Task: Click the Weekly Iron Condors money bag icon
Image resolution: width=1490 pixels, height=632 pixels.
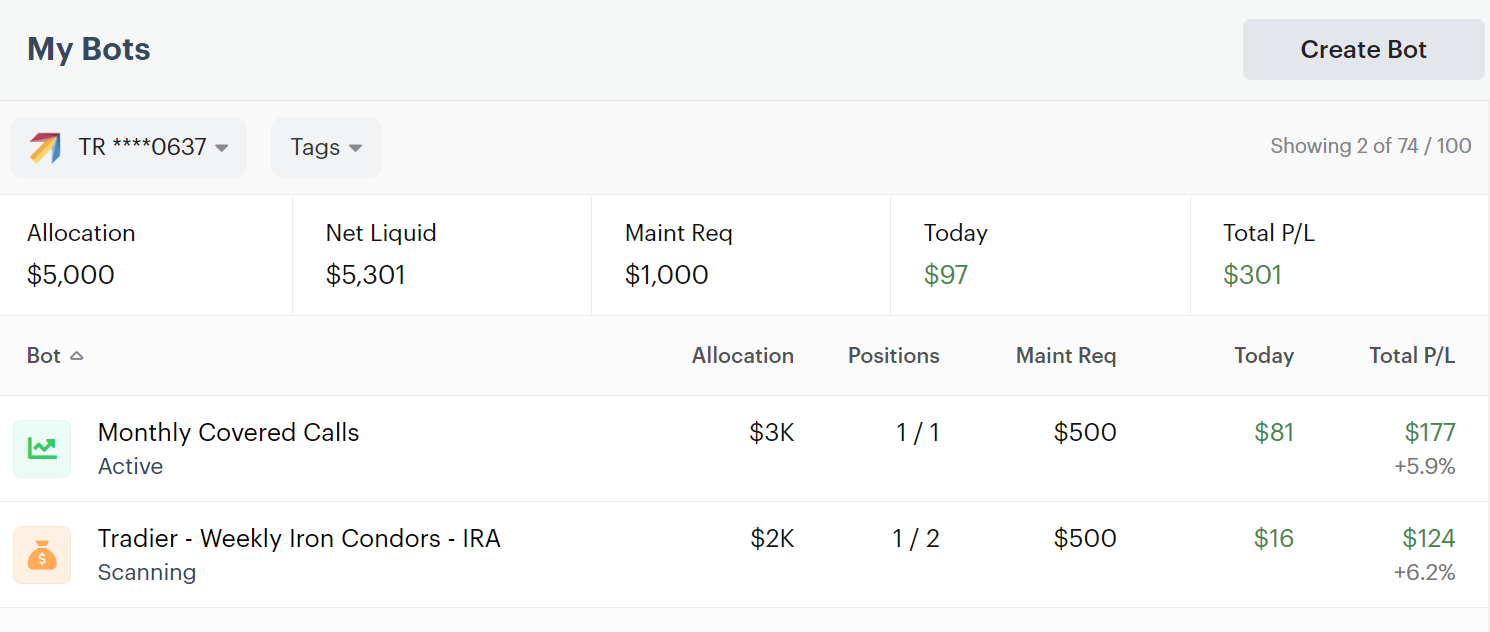Action: 42,554
